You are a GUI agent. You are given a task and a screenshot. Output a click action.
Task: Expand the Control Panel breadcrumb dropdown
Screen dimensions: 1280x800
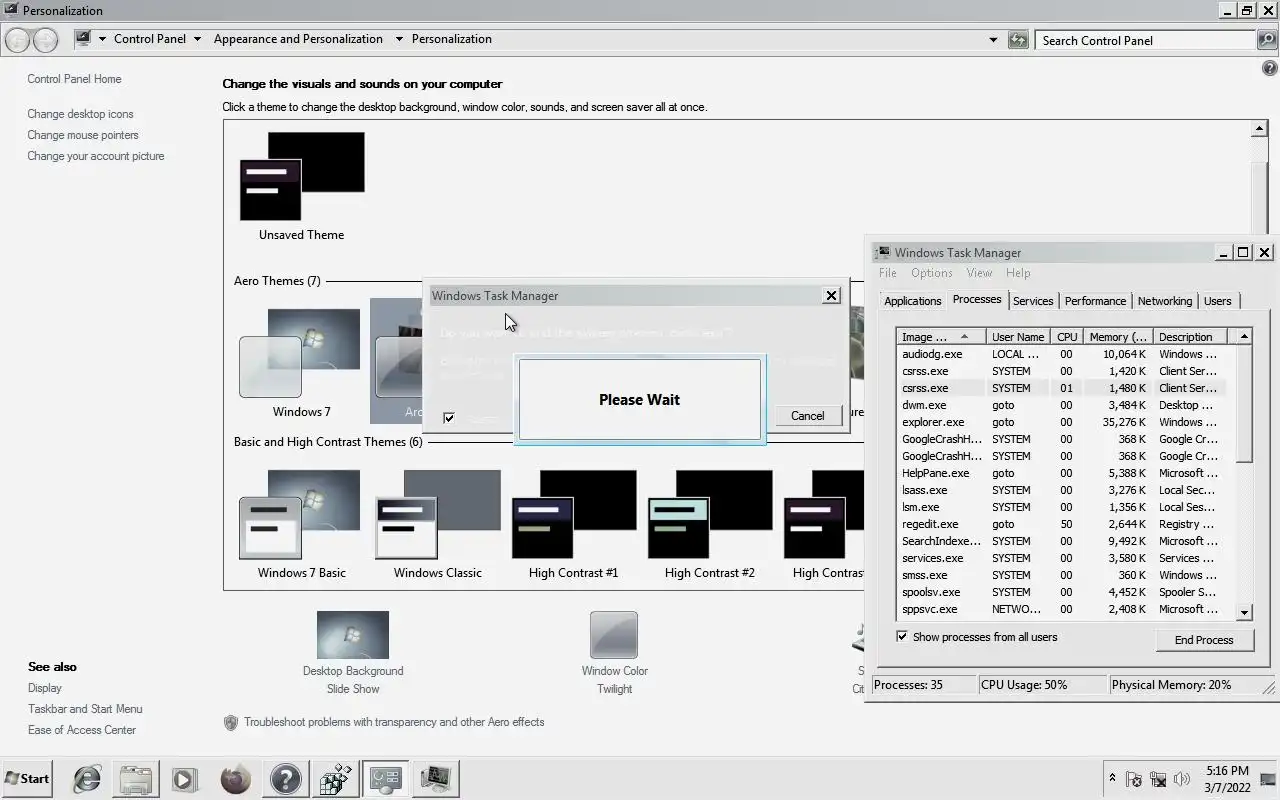[197, 39]
